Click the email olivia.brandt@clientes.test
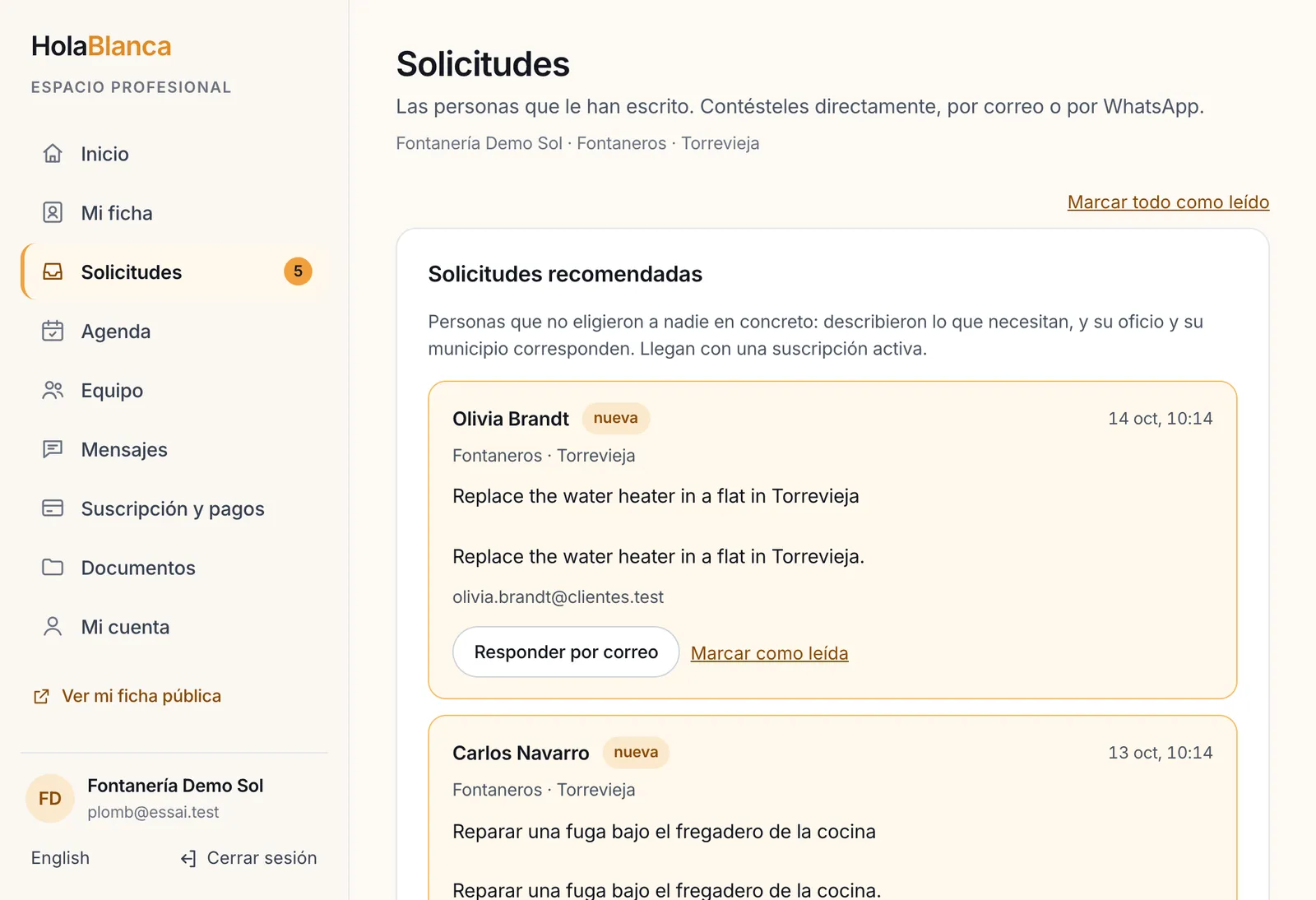The image size is (1316, 900). tap(558, 597)
